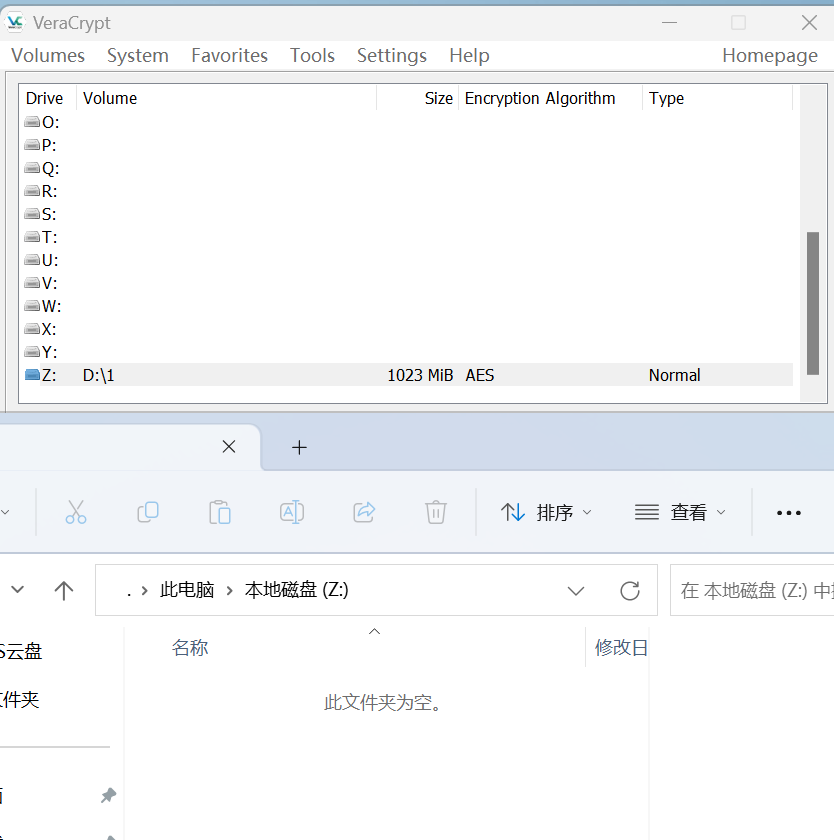Select drive slot X: icon
The height and width of the screenshot is (840, 834).
click(32, 329)
